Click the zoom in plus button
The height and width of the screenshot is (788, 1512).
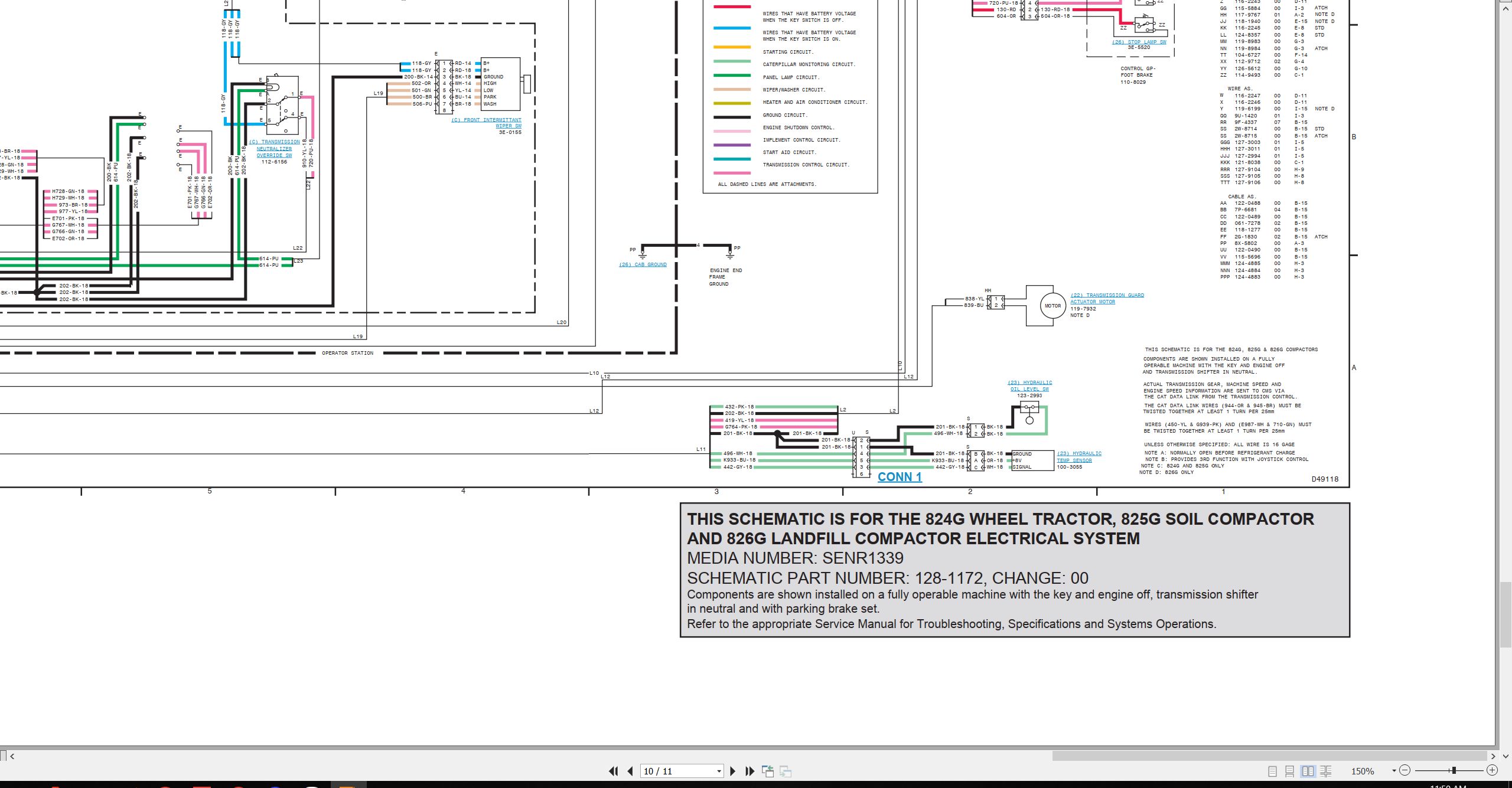[1493, 770]
